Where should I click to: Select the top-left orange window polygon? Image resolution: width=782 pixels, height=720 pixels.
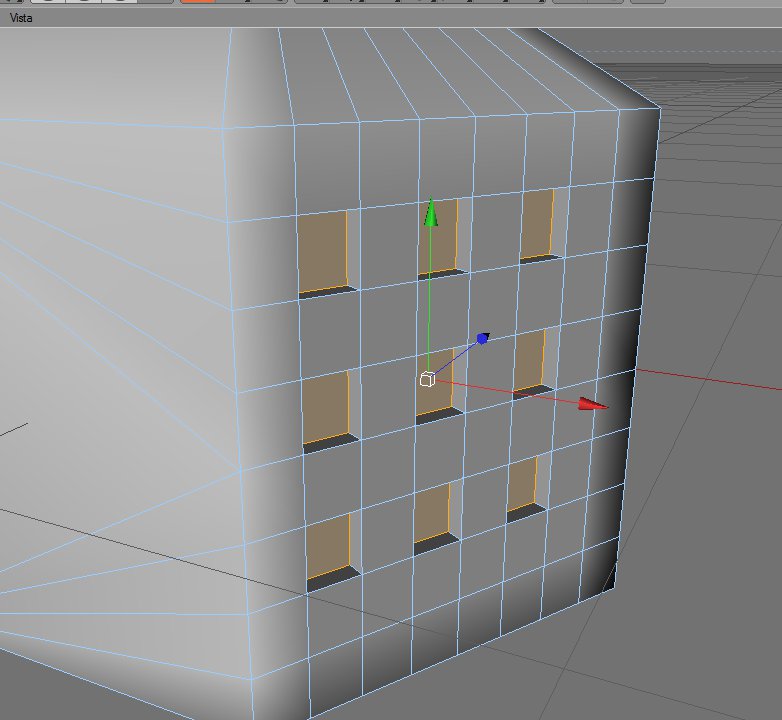coord(322,252)
